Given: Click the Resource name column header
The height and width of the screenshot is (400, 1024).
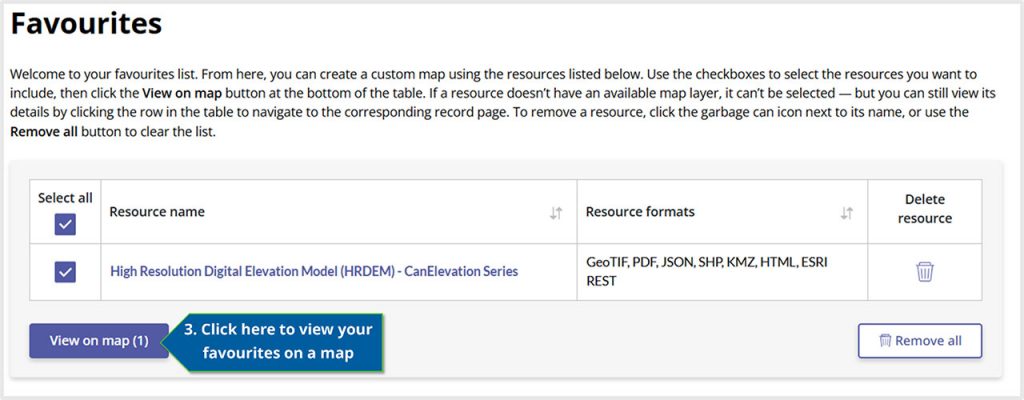Looking at the screenshot, I should point(157,212).
